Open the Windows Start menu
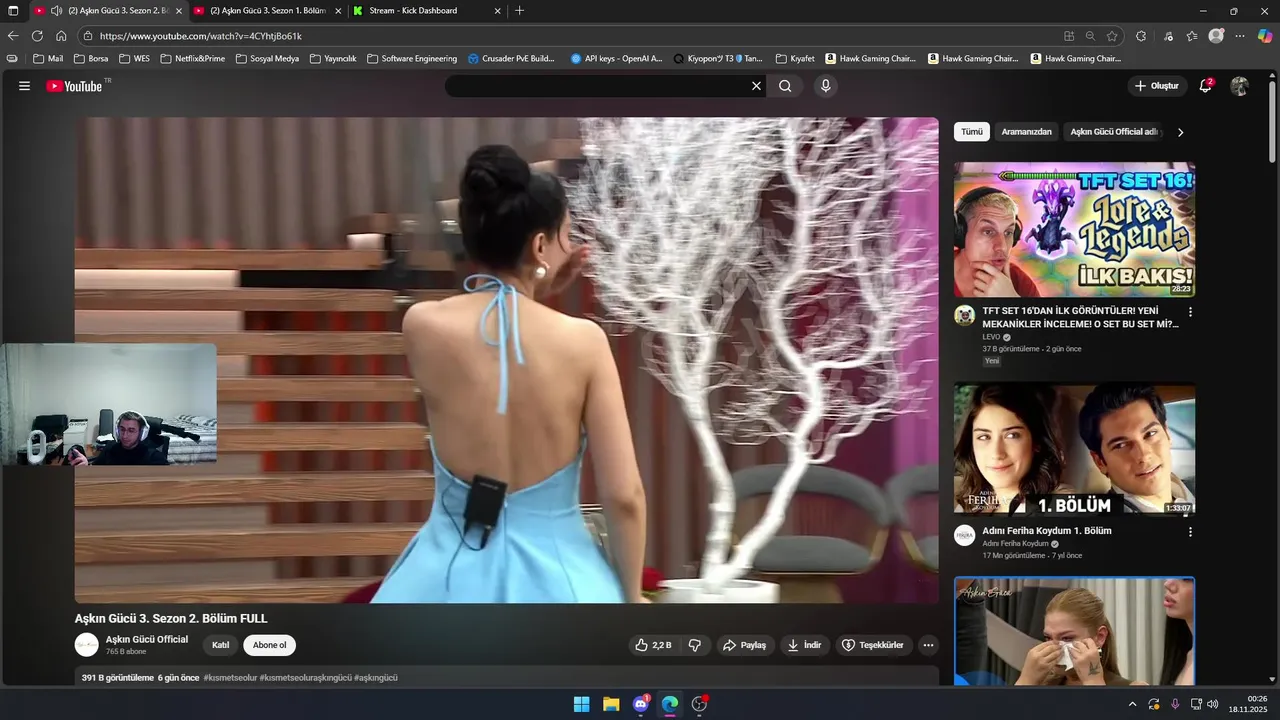The width and height of the screenshot is (1280, 720). click(x=581, y=704)
